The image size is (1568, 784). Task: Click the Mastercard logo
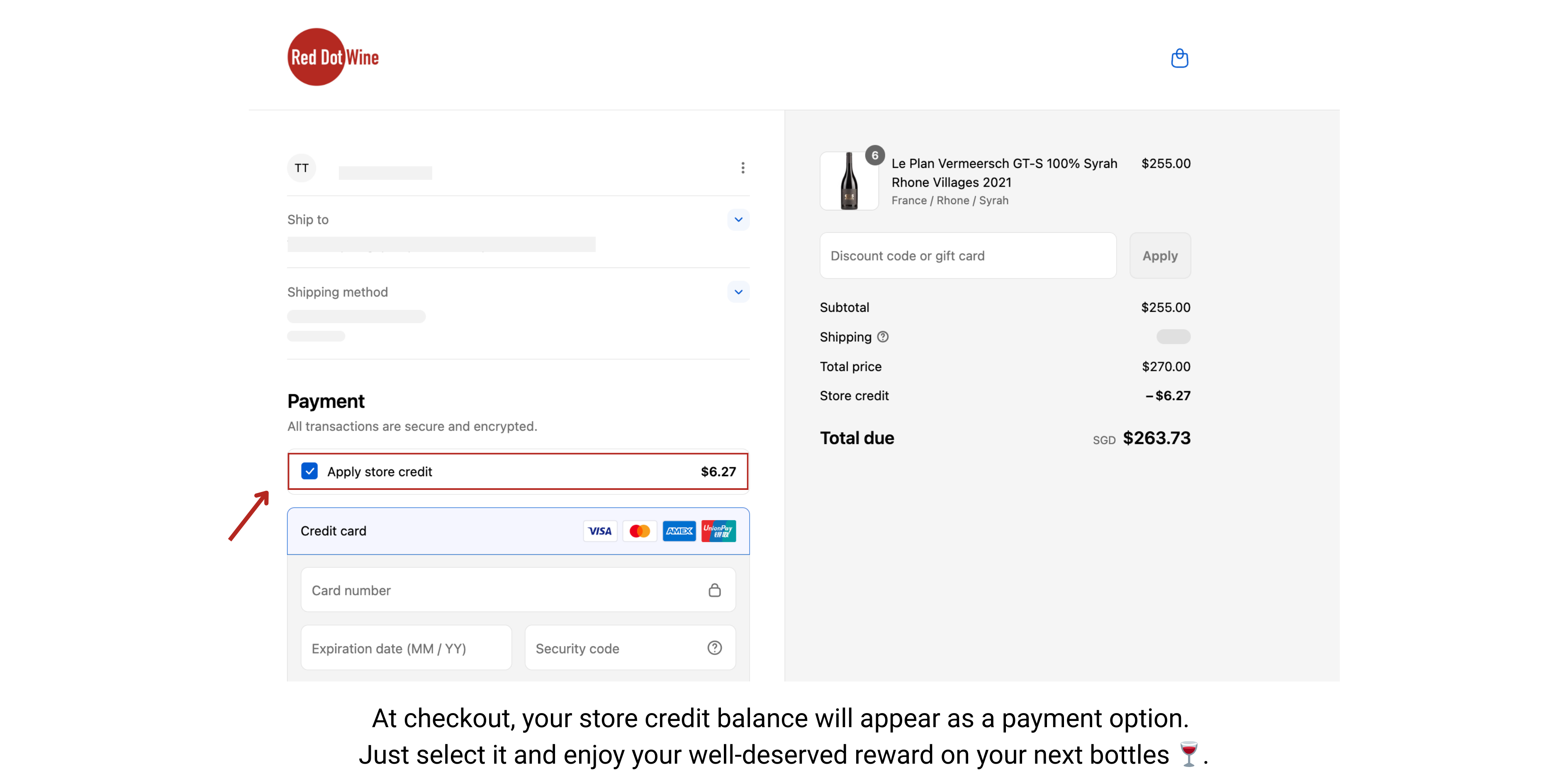pos(639,531)
